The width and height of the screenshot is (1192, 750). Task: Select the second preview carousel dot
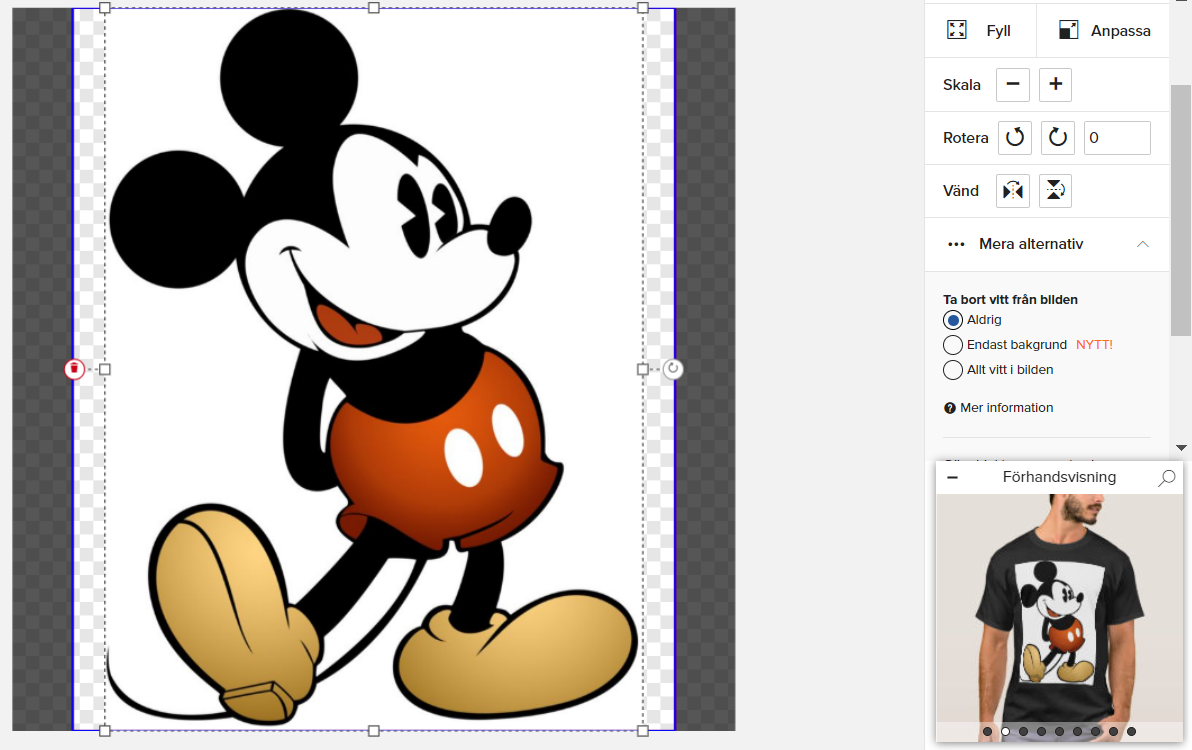pos(1005,732)
